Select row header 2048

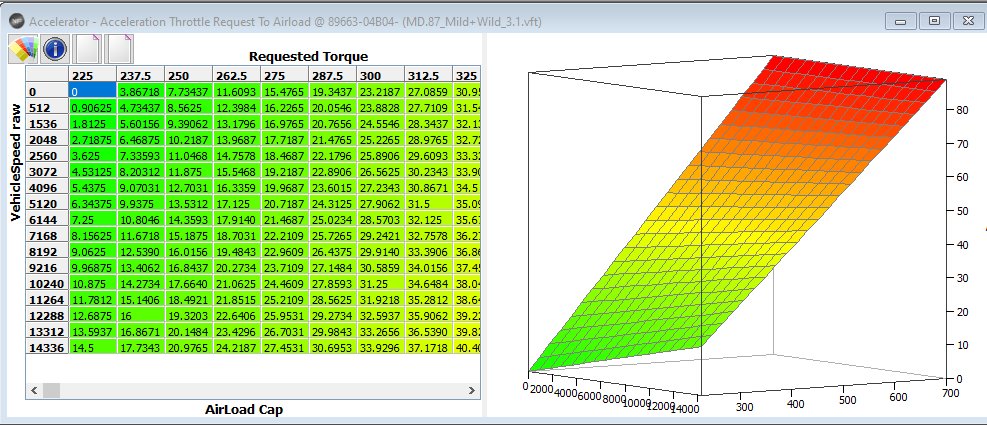tap(47, 139)
